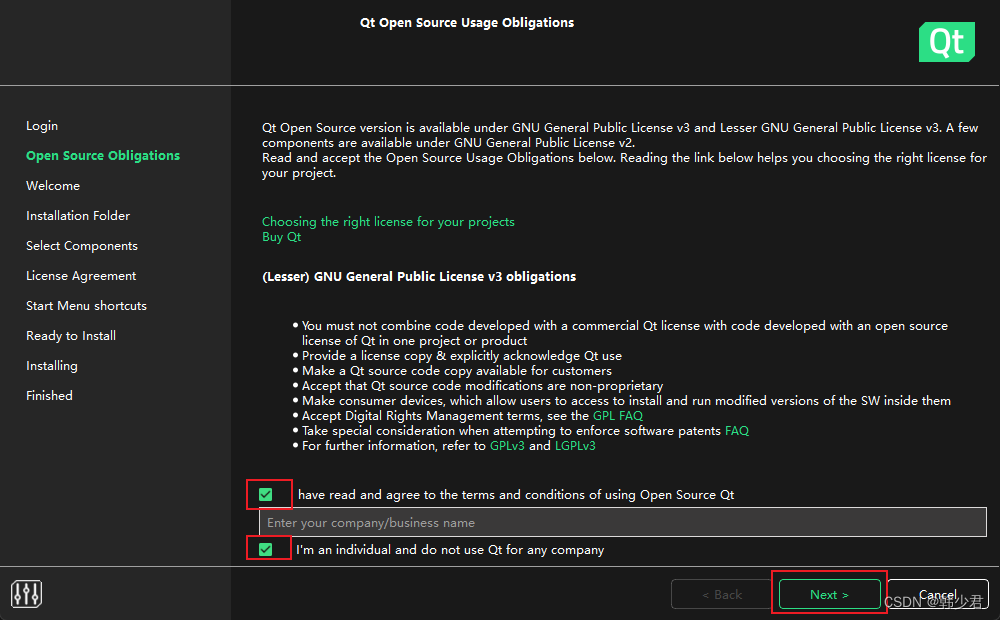Select Start Menu shortcuts step
Screen dimensions: 1000x620
86,306
